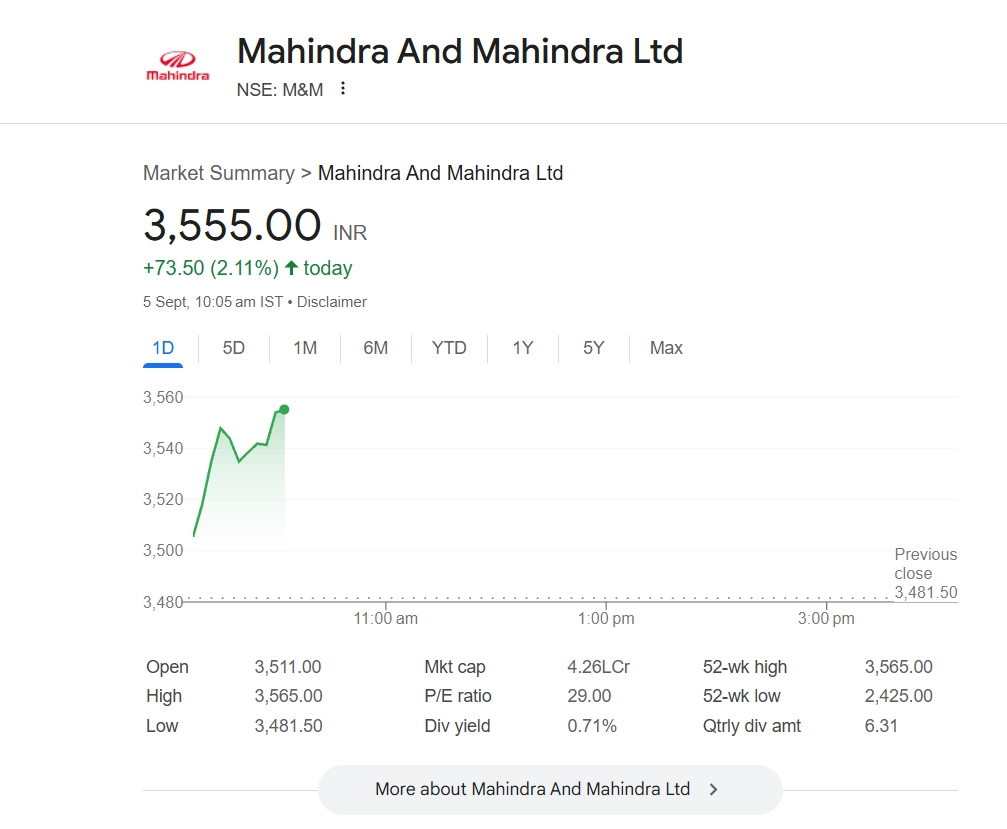Select the 1D chart range tab
This screenshot has width=1007, height=829.
(163, 348)
